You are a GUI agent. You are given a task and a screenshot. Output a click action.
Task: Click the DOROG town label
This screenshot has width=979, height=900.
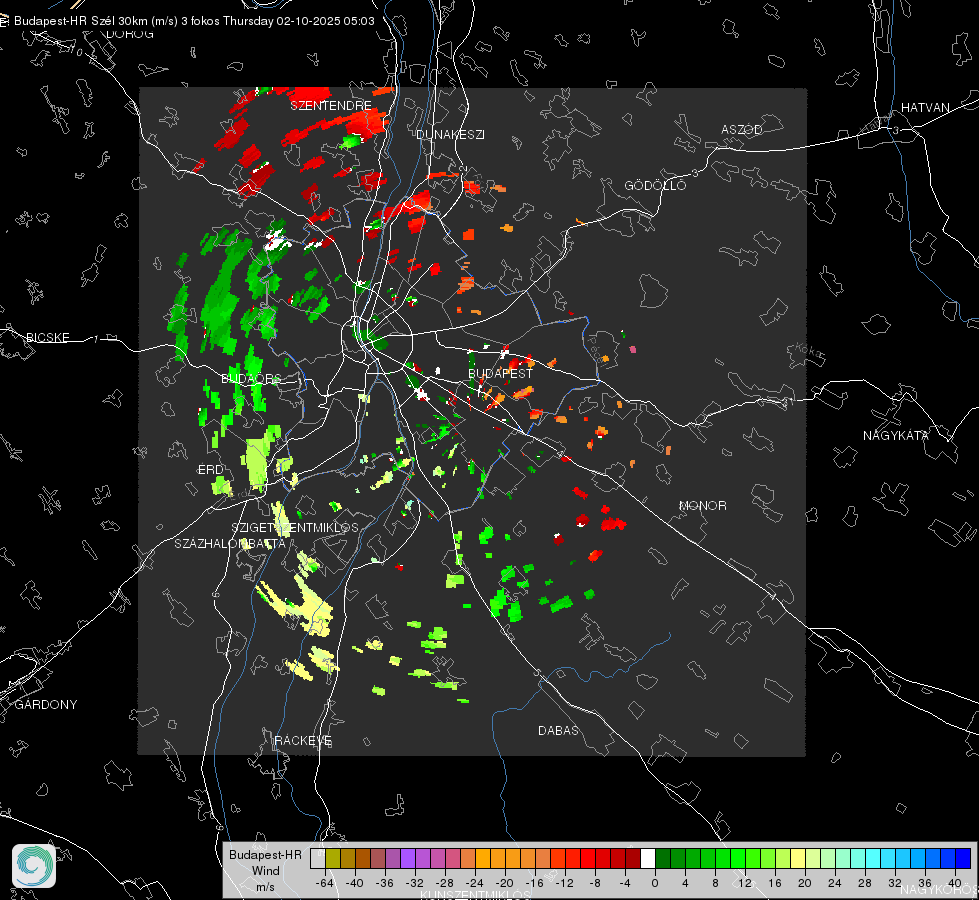point(130,34)
